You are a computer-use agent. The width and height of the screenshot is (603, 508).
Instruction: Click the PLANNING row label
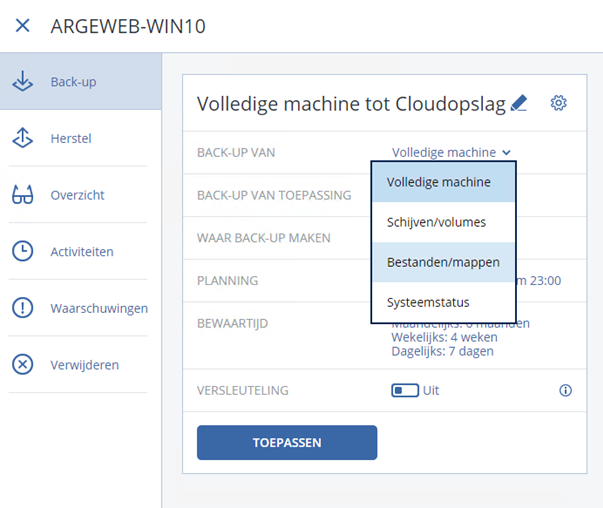[x=227, y=281]
